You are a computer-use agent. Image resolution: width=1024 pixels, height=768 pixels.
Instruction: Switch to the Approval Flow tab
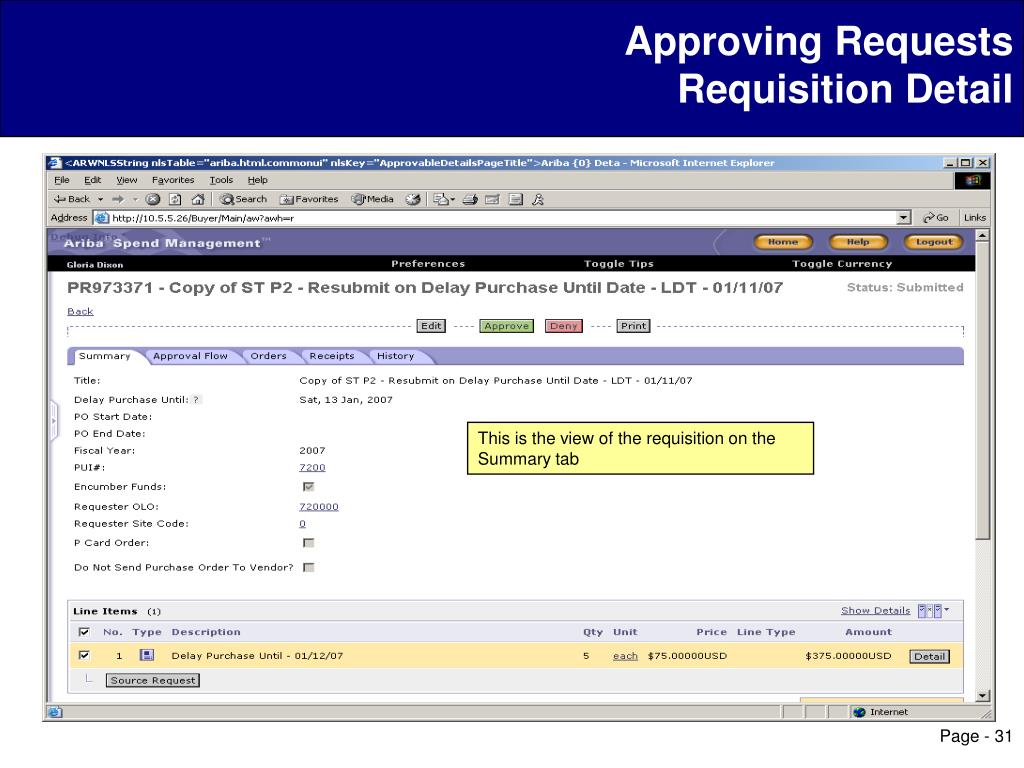pyautogui.click(x=190, y=356)
